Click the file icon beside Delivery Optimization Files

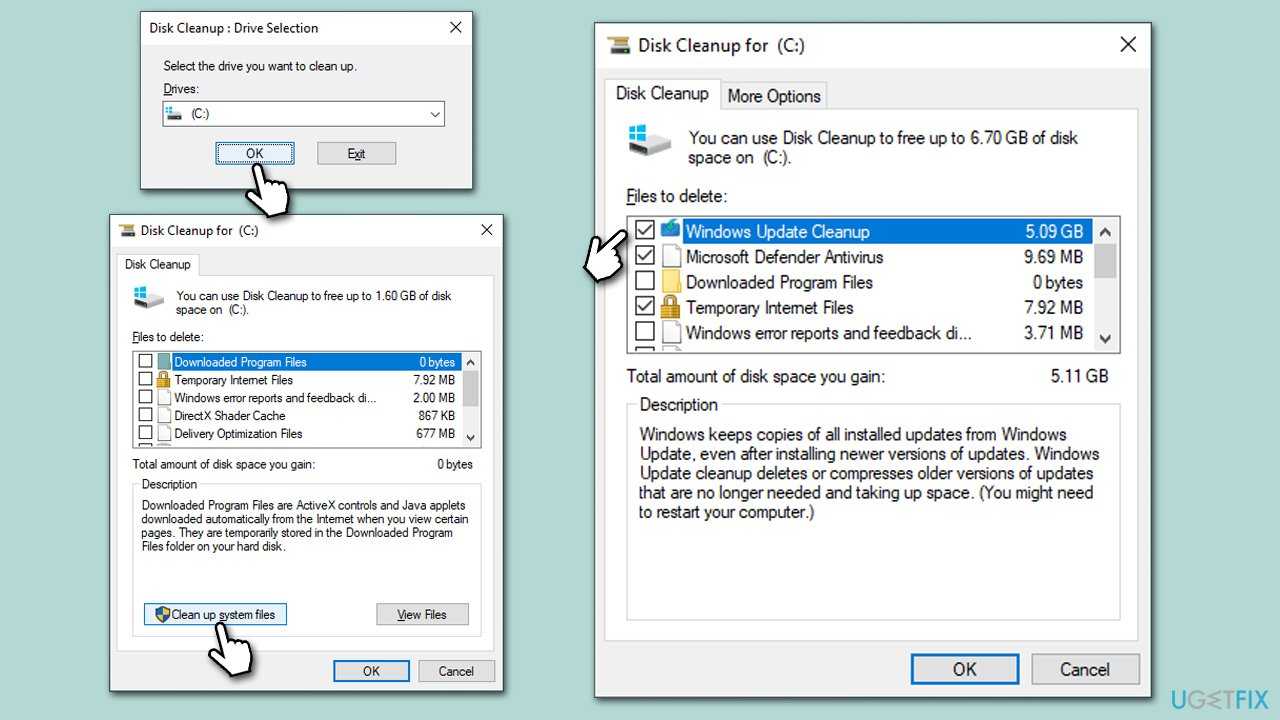[164, 434]
